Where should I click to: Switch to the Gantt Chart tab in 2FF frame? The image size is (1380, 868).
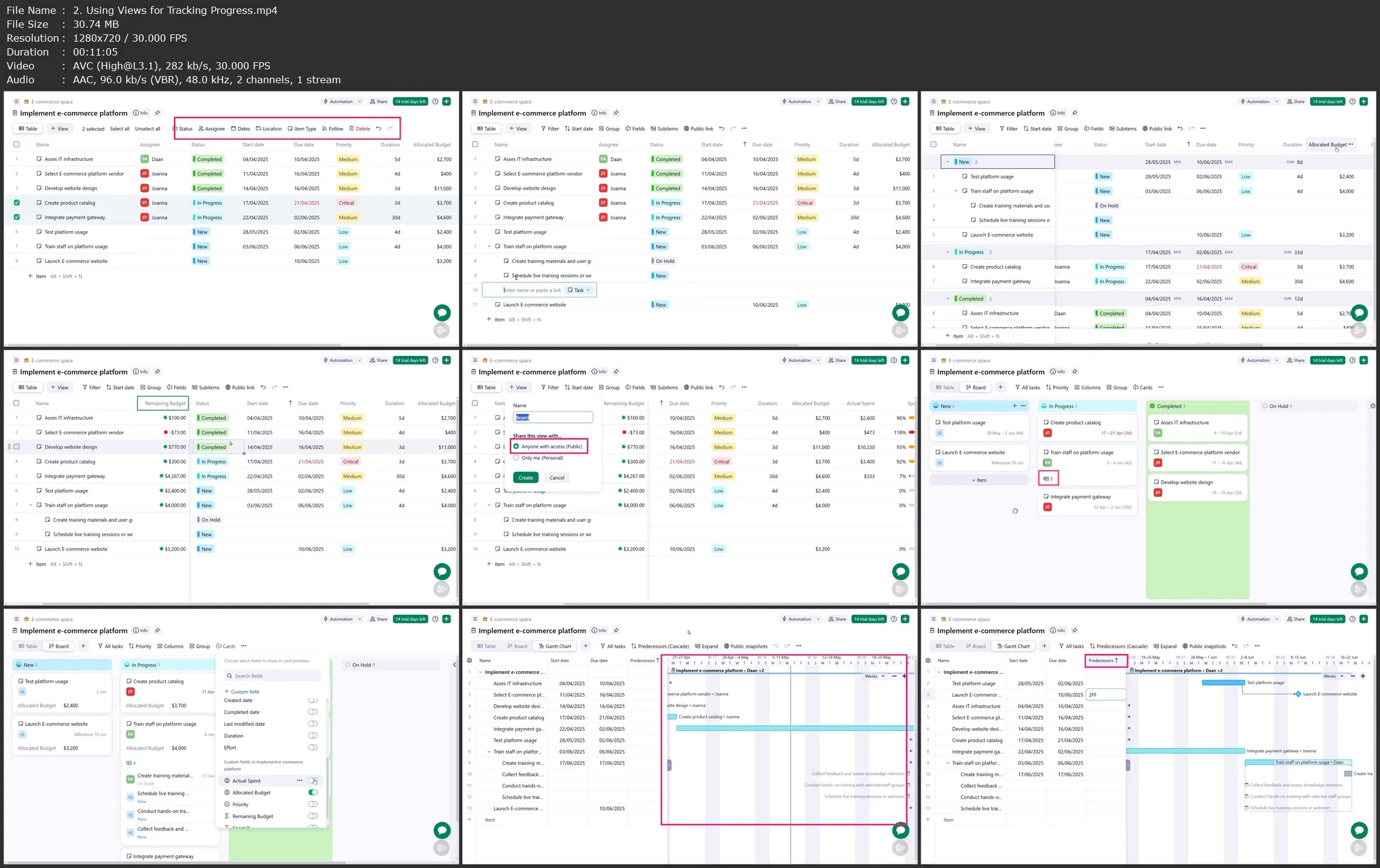1013,646
